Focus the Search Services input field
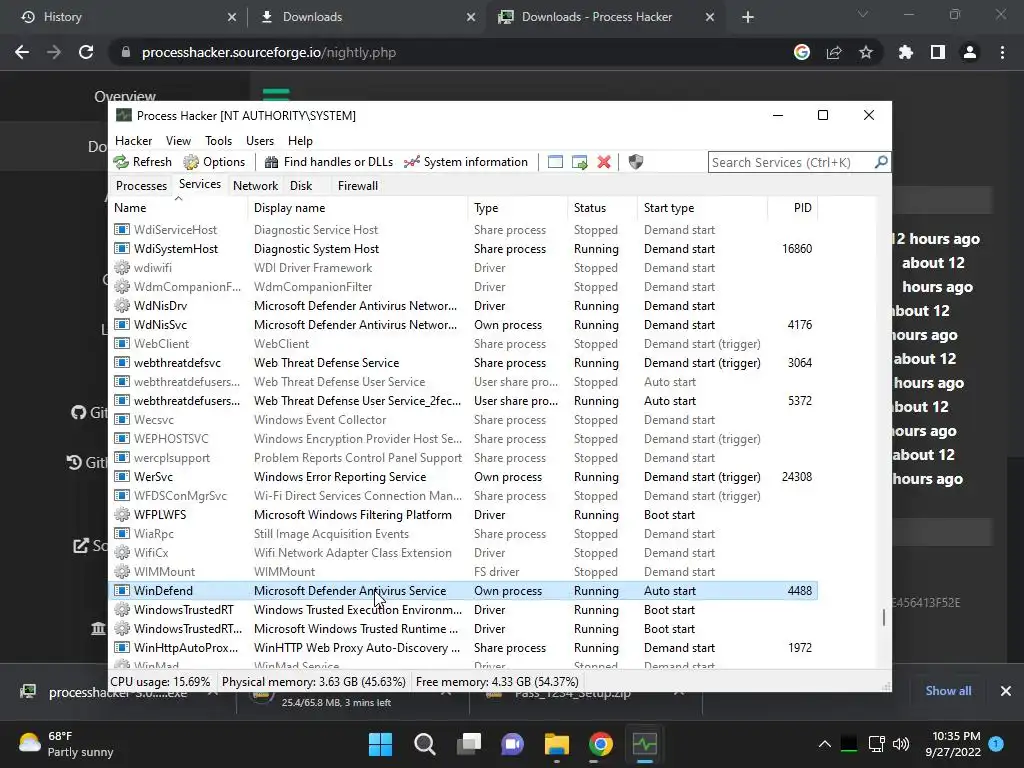 coord(790,162)
